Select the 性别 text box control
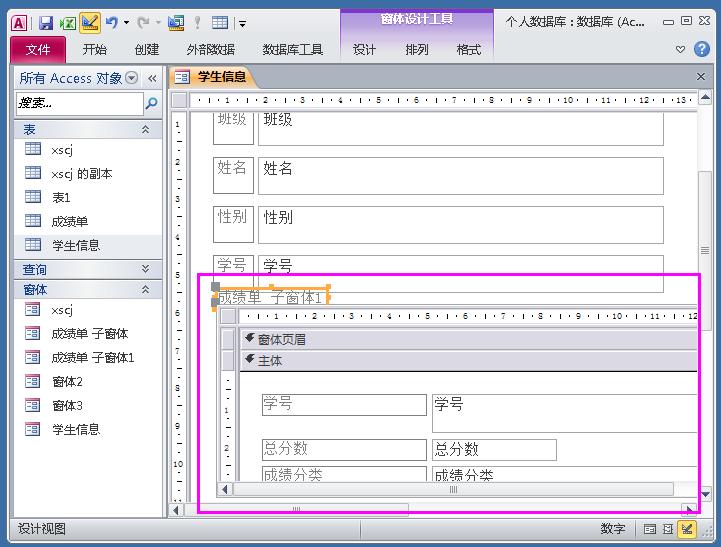 pos(461,225)
